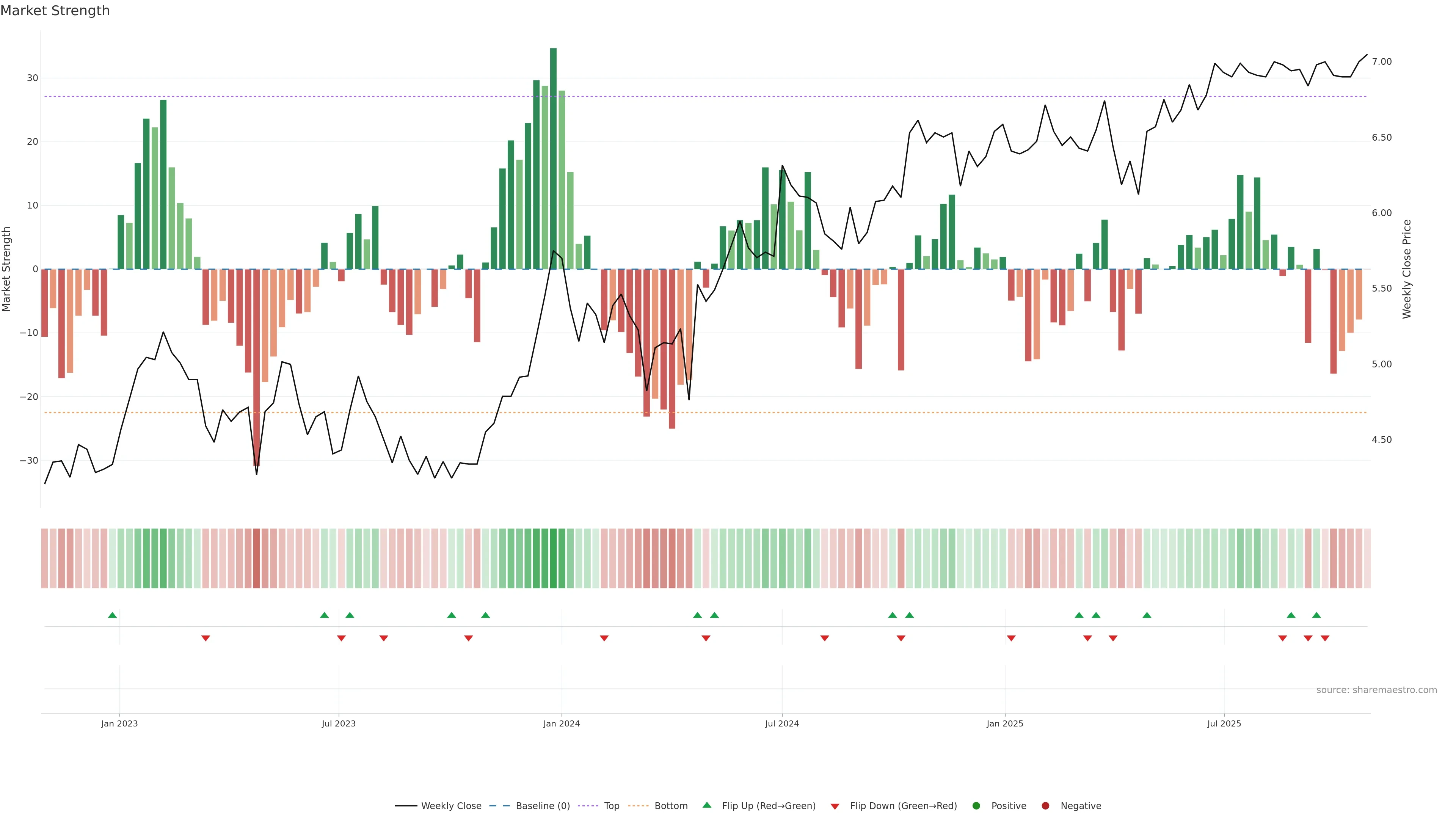
Task: Click first red flip-down marker after Jan 2023
Action: (x=206, y=638)
